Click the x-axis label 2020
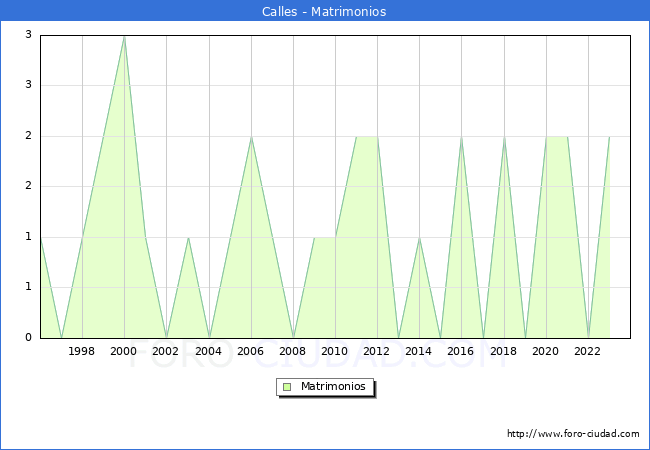 click(546, 351)
